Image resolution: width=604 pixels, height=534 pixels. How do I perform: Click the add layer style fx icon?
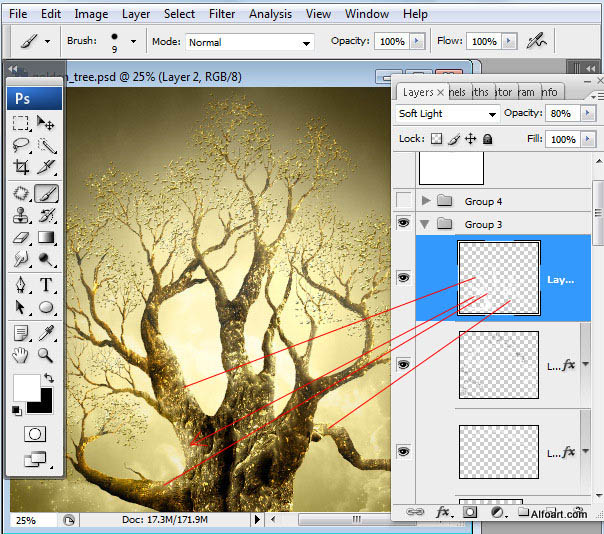(x=441, y=512)
